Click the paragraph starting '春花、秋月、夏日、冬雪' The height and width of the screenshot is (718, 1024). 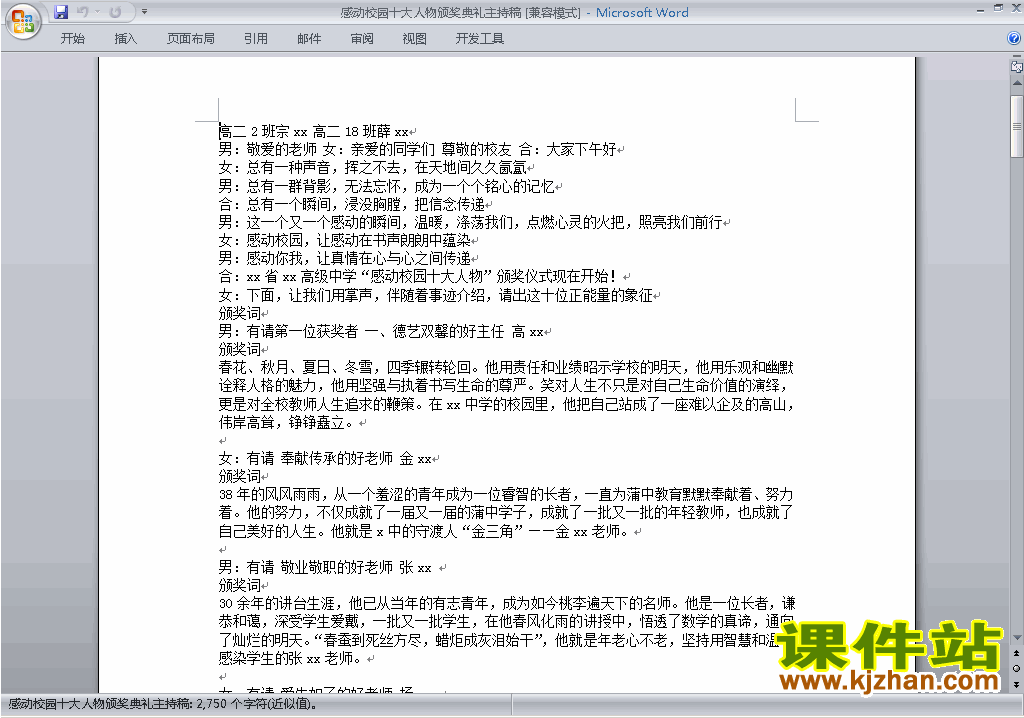click(x=506, y=395)
